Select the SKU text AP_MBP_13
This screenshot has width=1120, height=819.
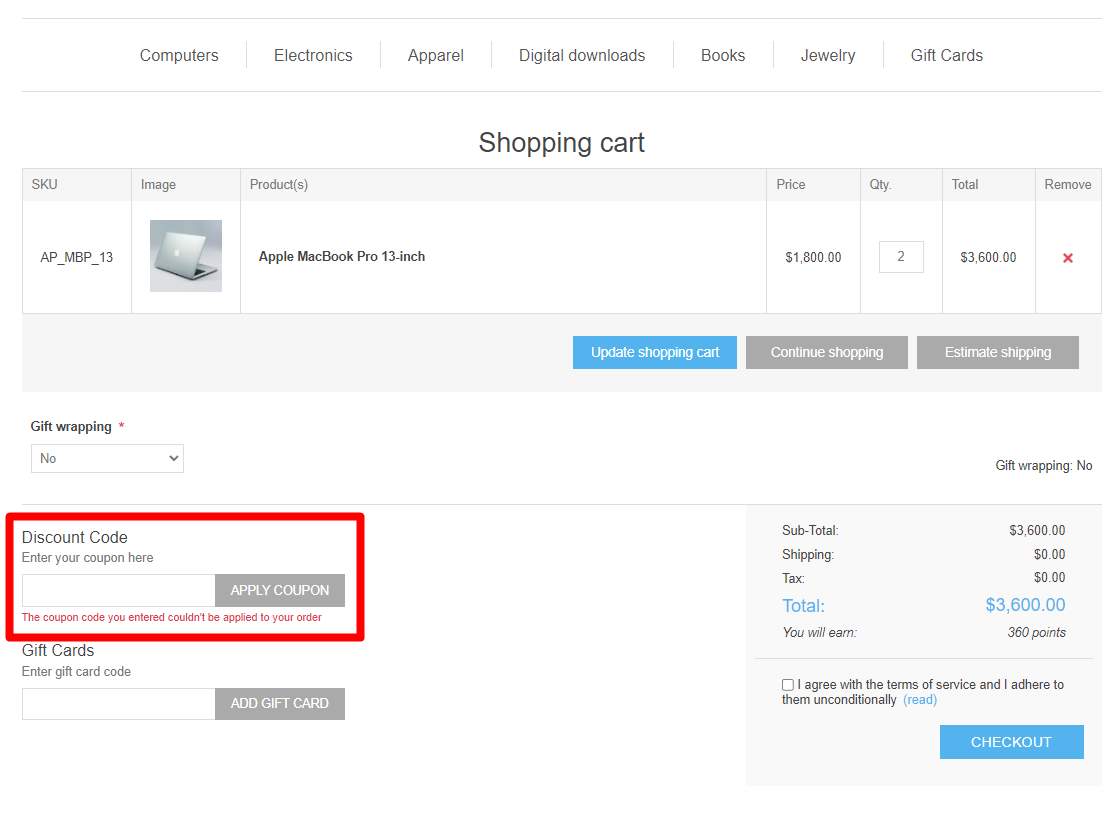click(x=76, y=258)
